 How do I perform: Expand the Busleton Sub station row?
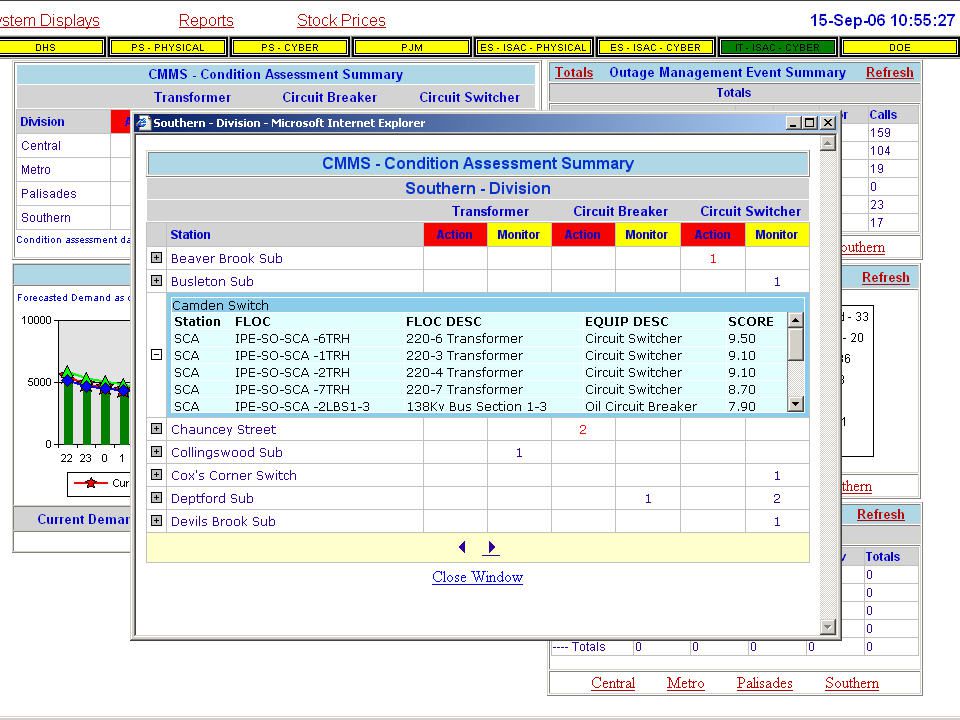[x=156, y=281]
